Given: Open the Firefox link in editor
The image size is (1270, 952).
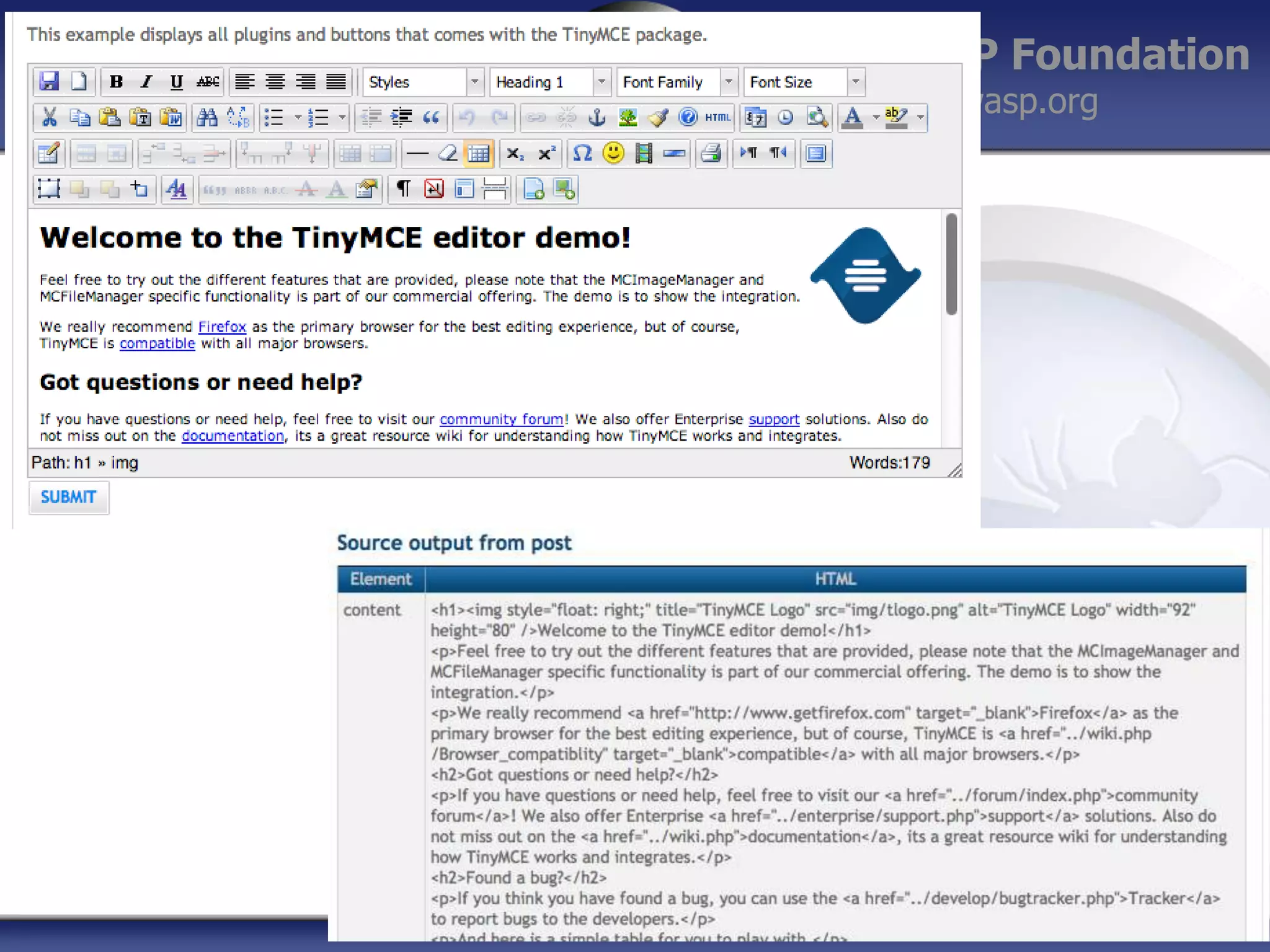Looking at the screenshot, I should click(x=222, y=327).
